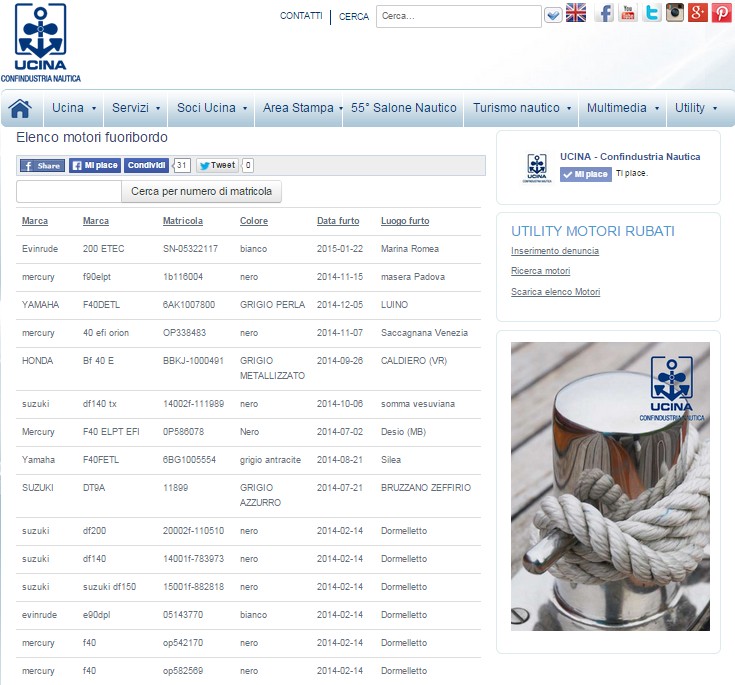Switch language with UK flag icon
Image resolution: width=735 pixels, height=685 pixels.
(x=576, y=13)
